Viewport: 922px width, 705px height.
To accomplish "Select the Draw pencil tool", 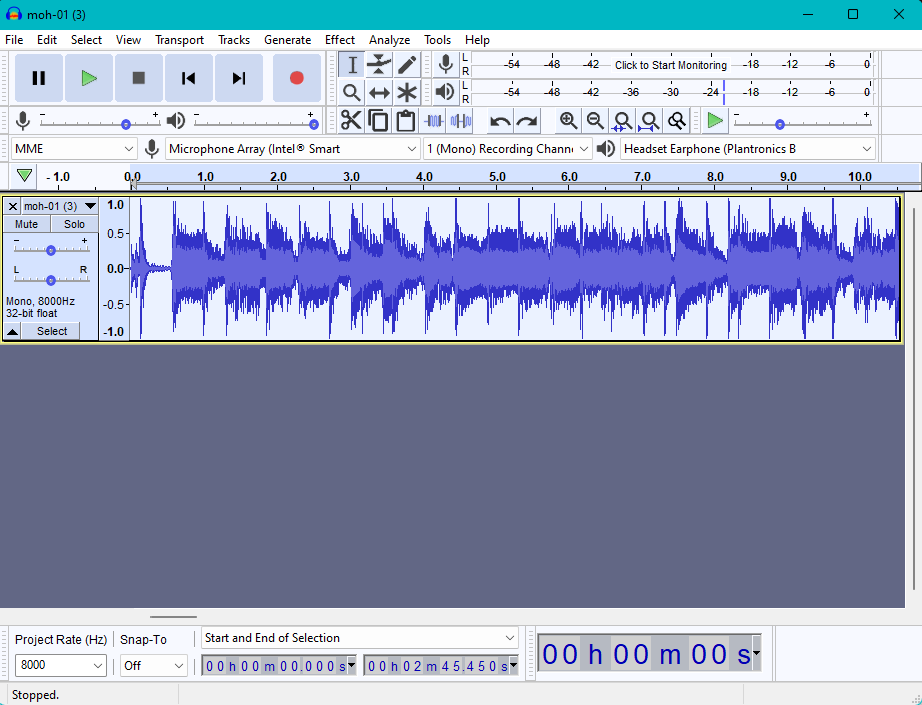I will pyautogui.click(x=406, y=65).
